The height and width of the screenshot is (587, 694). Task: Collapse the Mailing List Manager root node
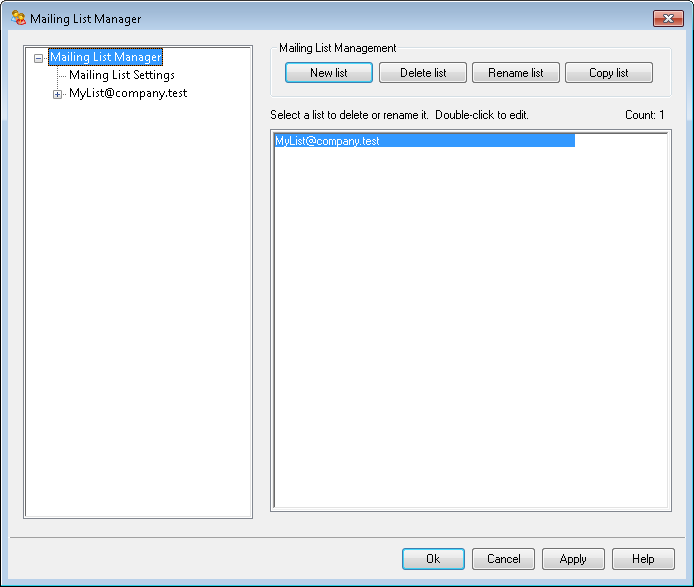click(x=39, y=58)
